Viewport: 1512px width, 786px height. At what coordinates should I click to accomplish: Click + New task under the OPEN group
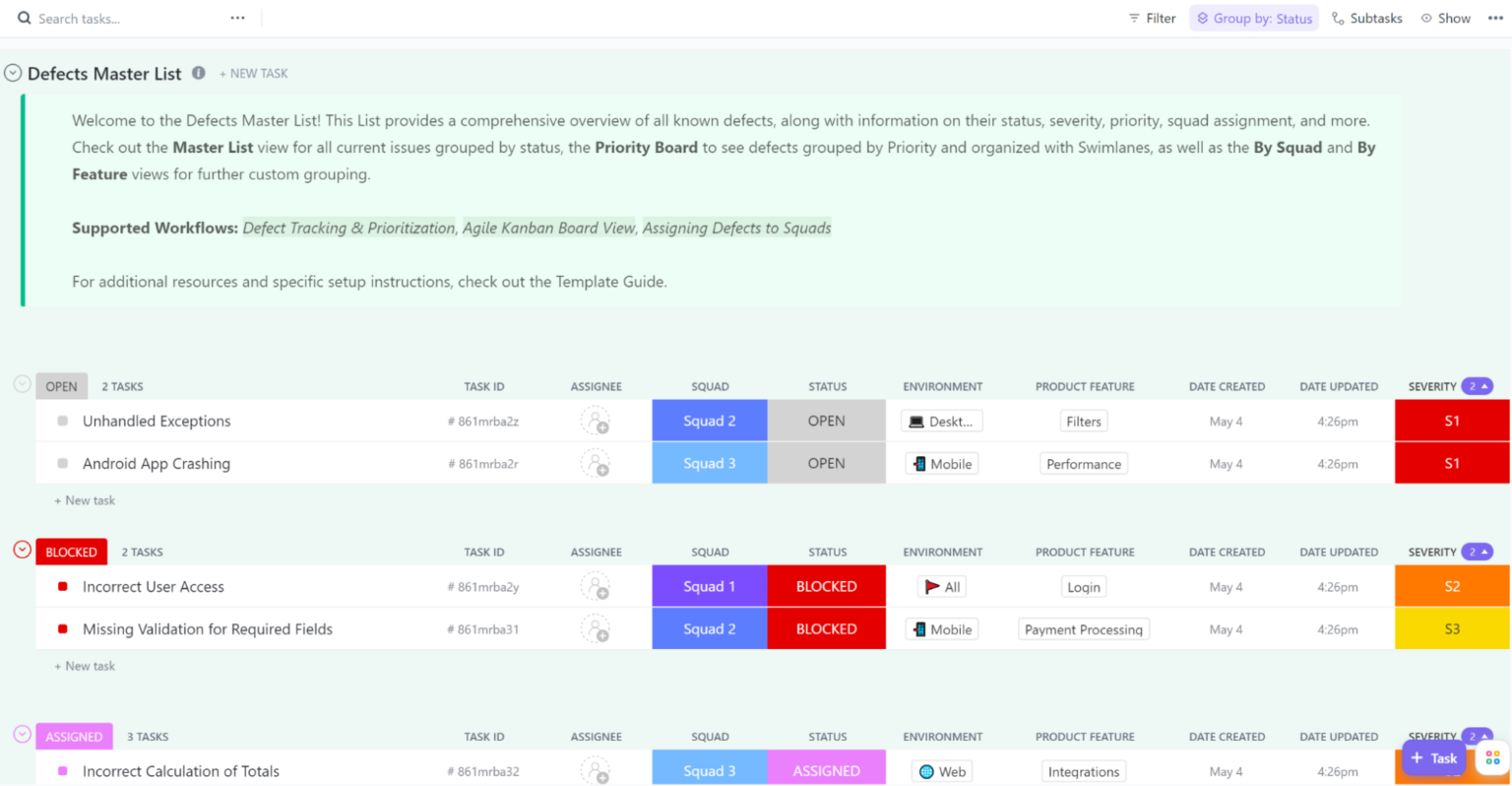click(85, 500)
